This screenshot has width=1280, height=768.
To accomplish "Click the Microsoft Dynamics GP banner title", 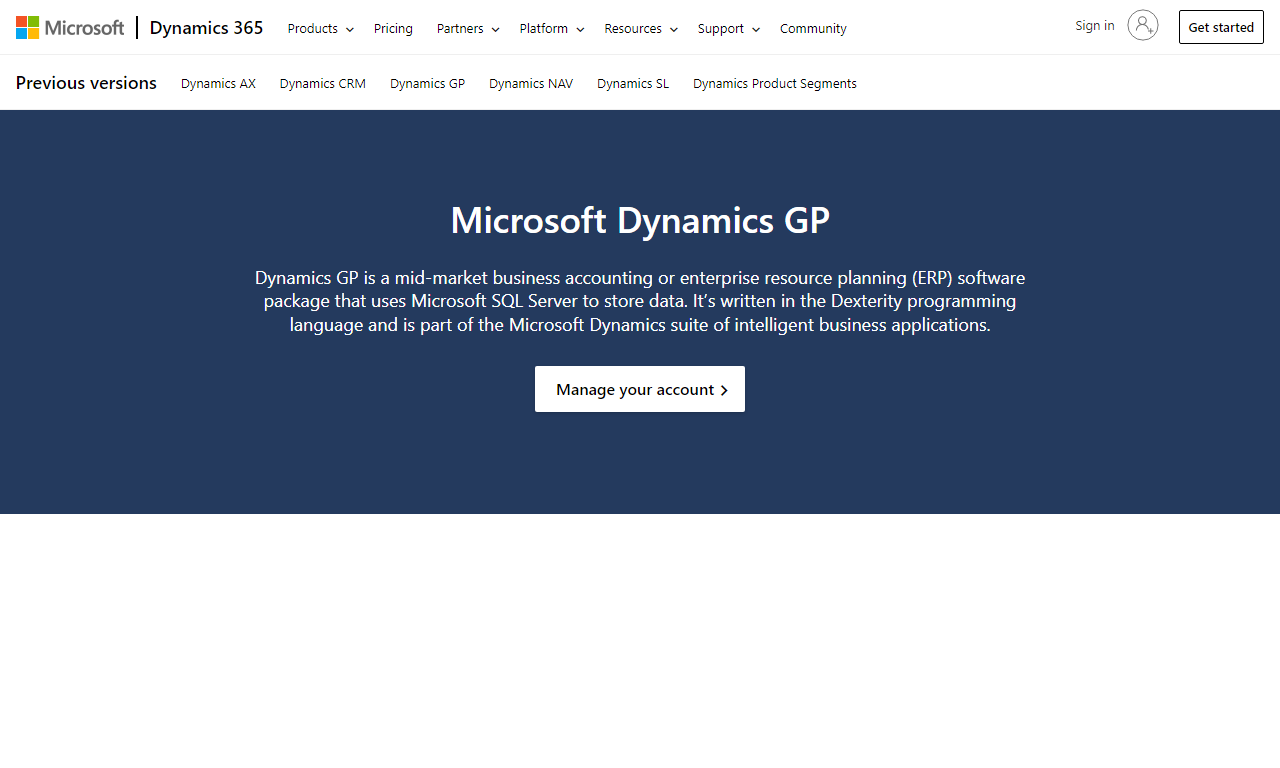I will click(x=640, y=220).
